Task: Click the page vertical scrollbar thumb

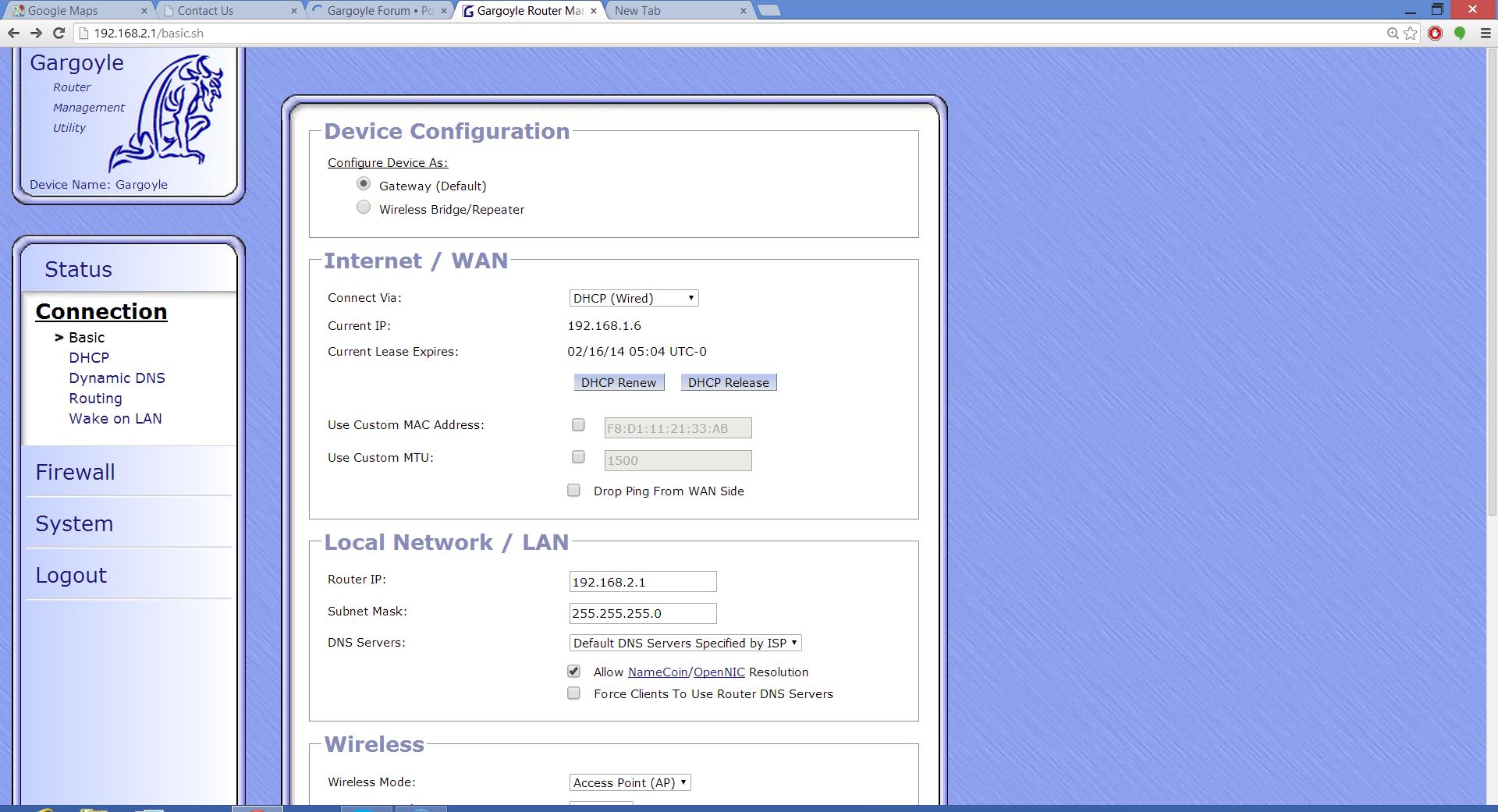Action: pos(1492,281)
